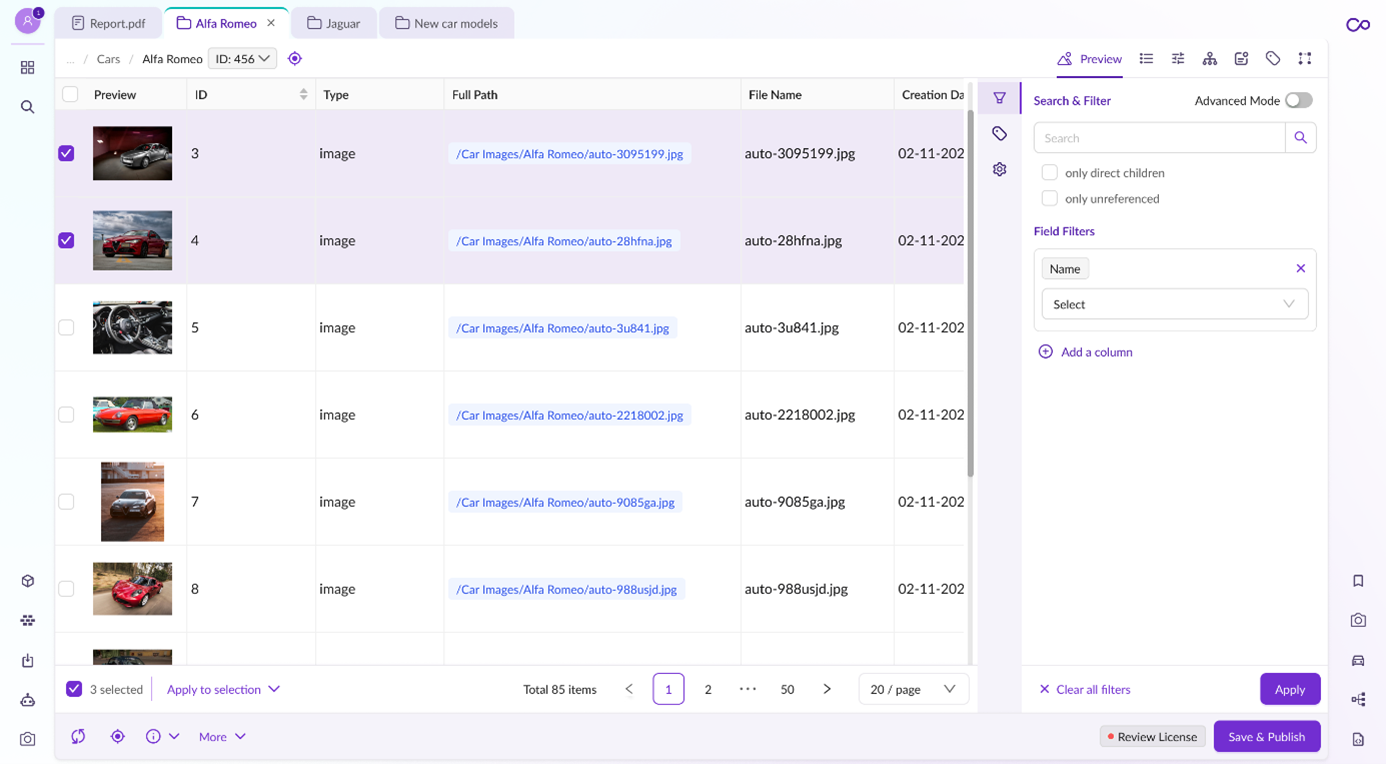The width and height of the screenshot is (1386, 764).
Task: Enable the 'only direct children' checkbox
Action: pos(1050,172)
